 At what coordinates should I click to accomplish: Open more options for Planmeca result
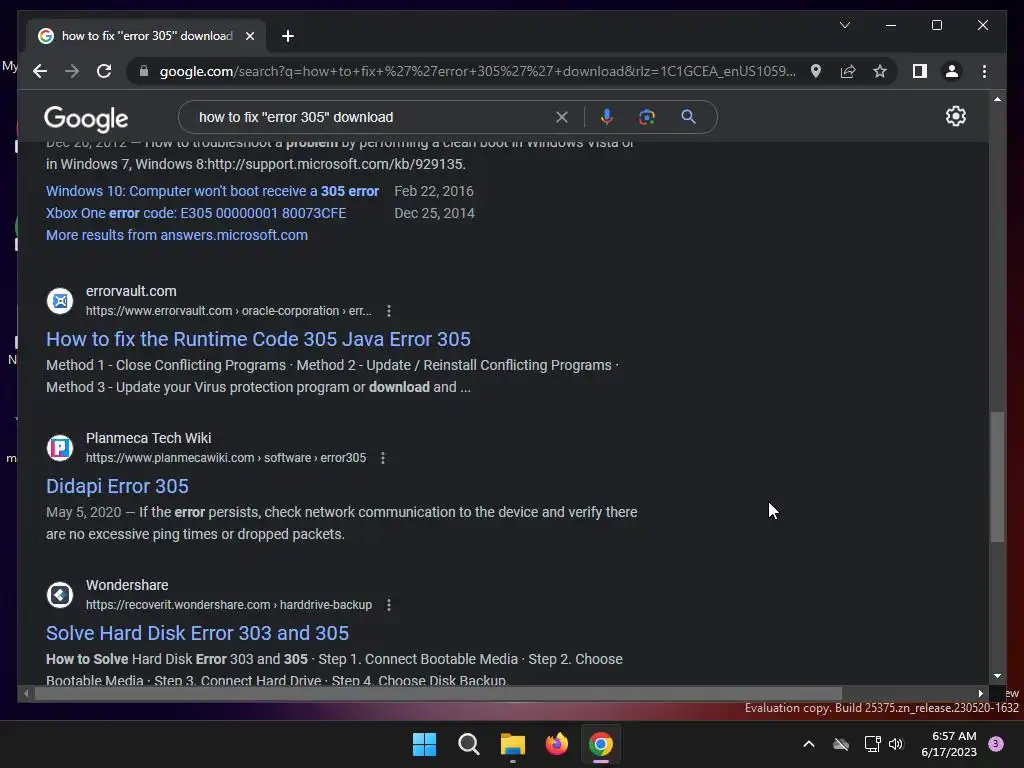click(x=383, y=458)
